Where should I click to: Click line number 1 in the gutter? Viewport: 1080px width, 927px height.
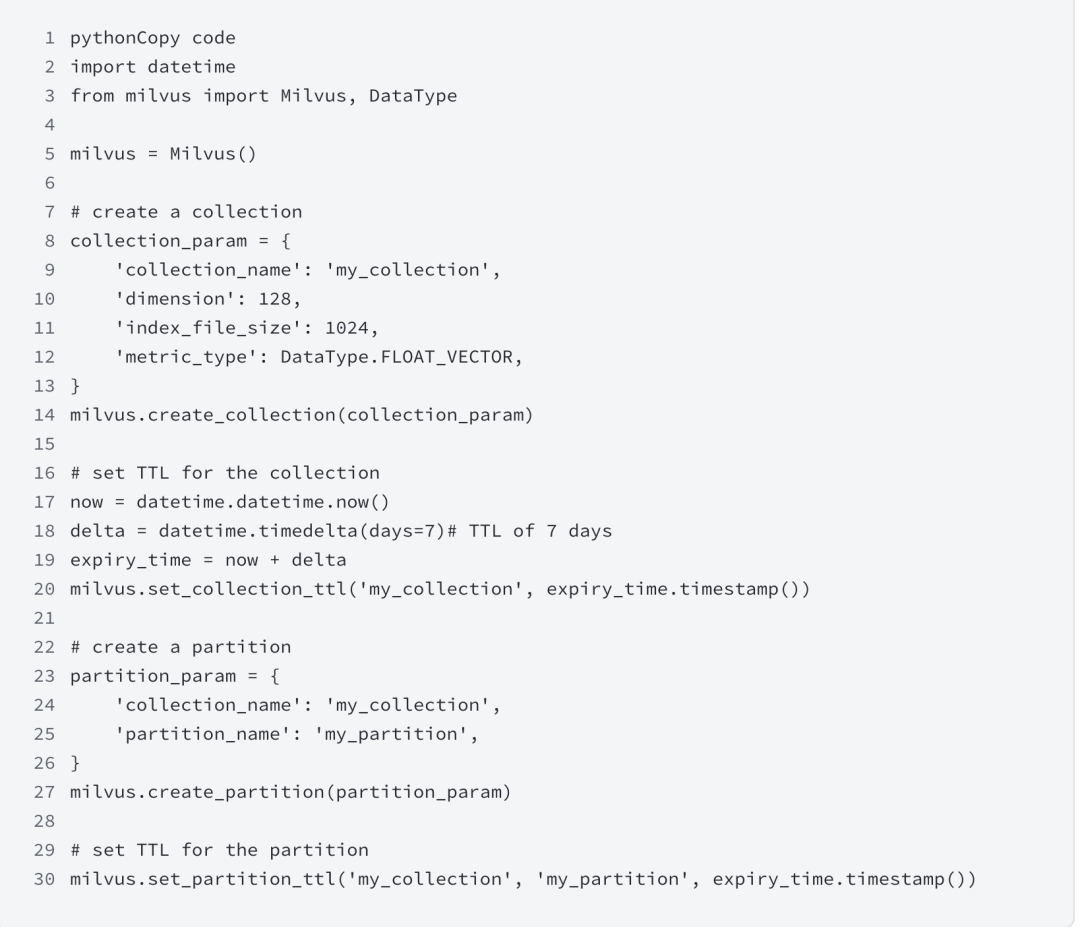pyautogui.click(x=50, y=38)
